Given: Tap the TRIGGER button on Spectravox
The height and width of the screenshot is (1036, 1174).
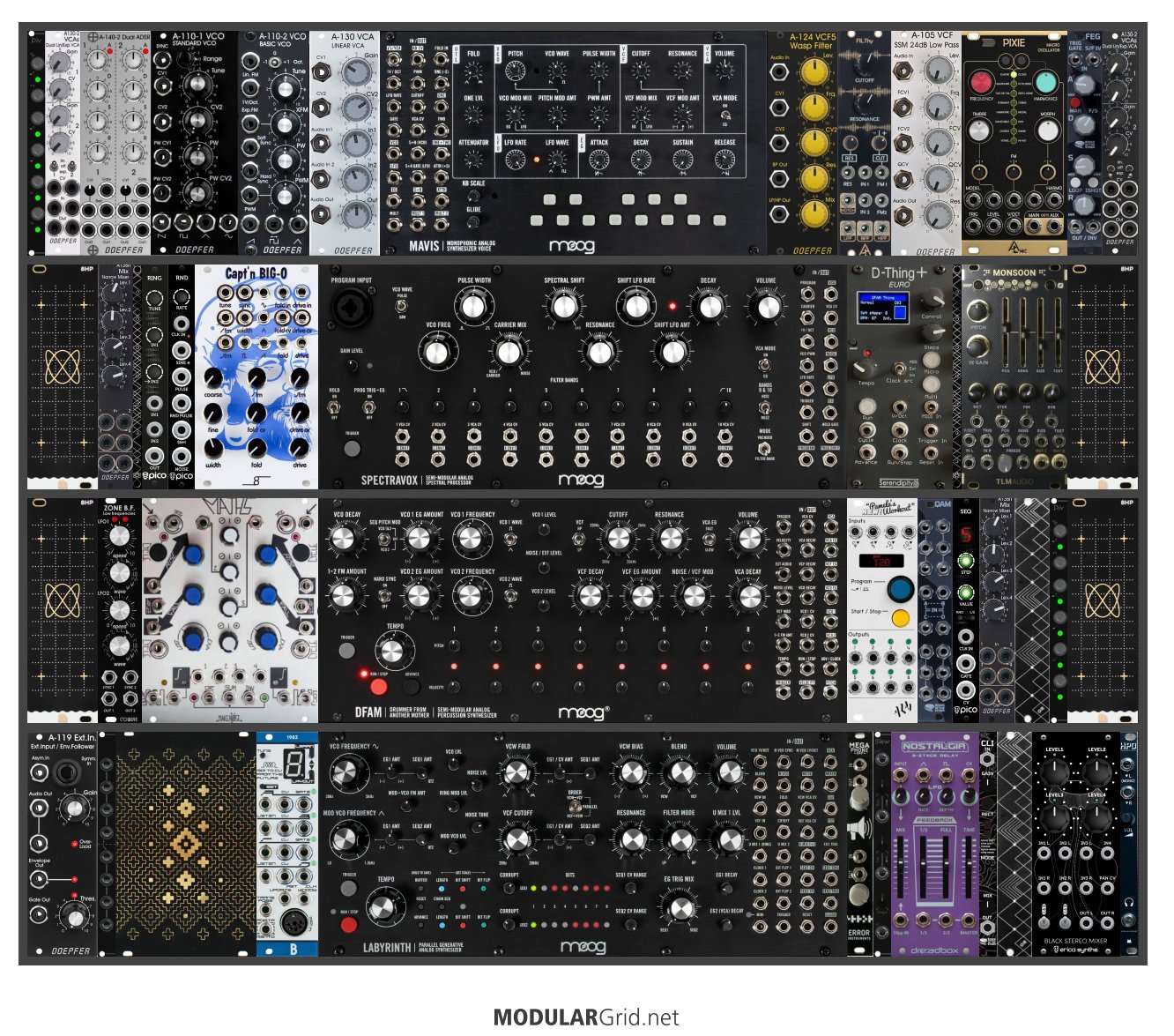Looking at the screenshot, I should [352, 448].
